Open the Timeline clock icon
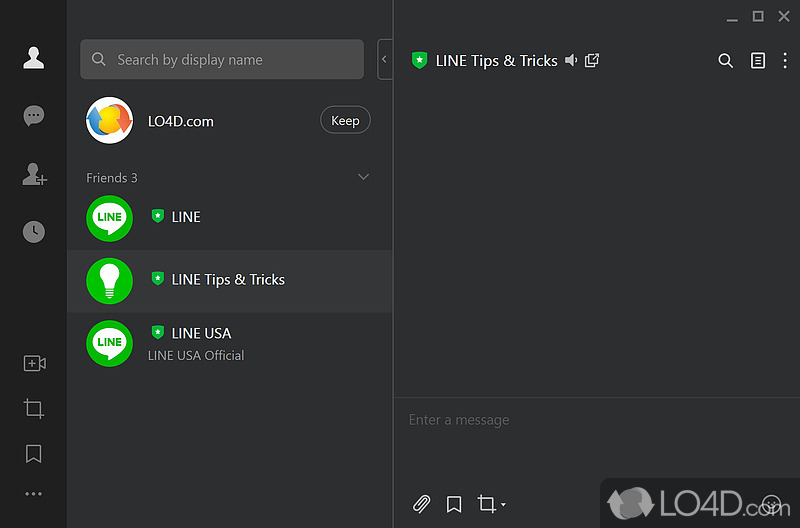This screenshot has width=800, height=528. [x=34, y=232]
